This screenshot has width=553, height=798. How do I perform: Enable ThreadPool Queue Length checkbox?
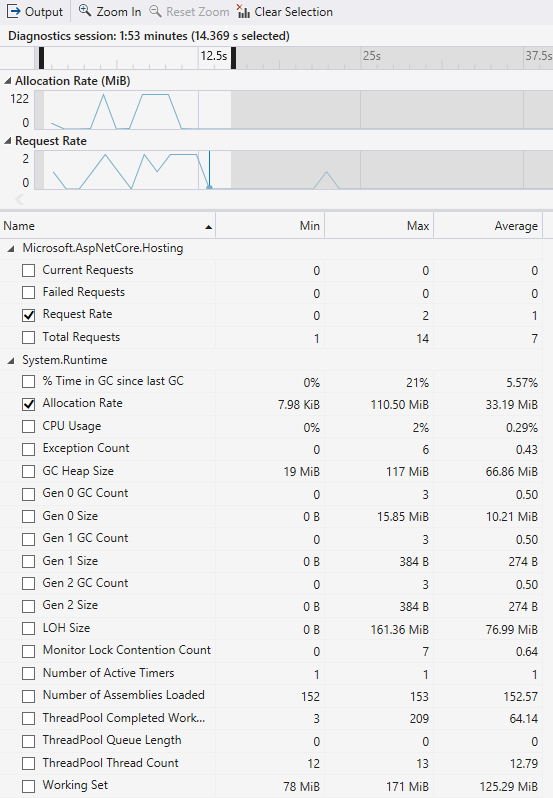28,741
